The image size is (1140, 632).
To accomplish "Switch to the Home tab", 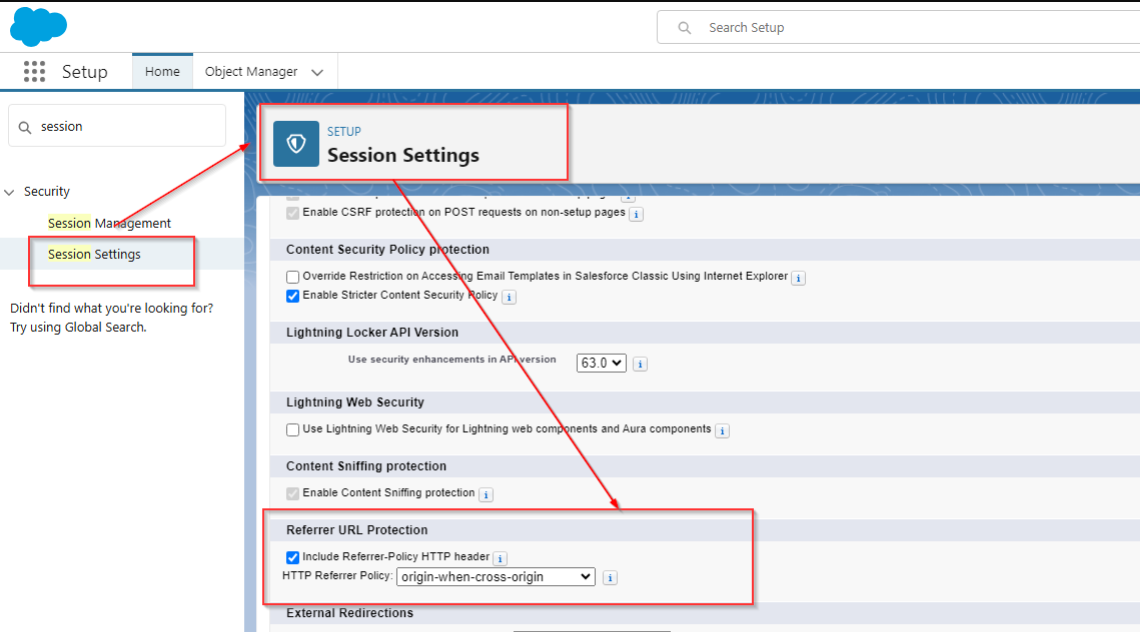I will [162, 72].
